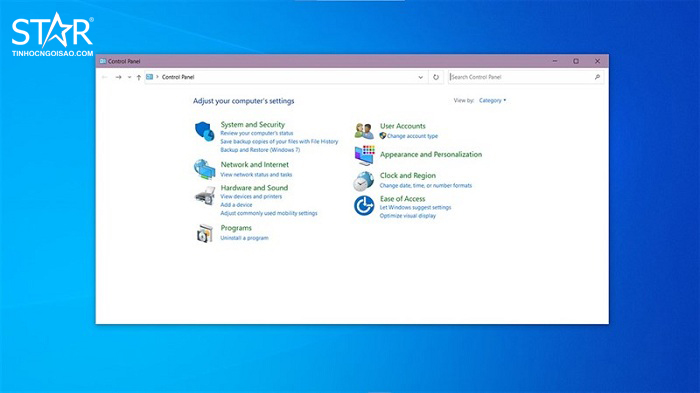Click View devices and printers

tap(251, 196)
